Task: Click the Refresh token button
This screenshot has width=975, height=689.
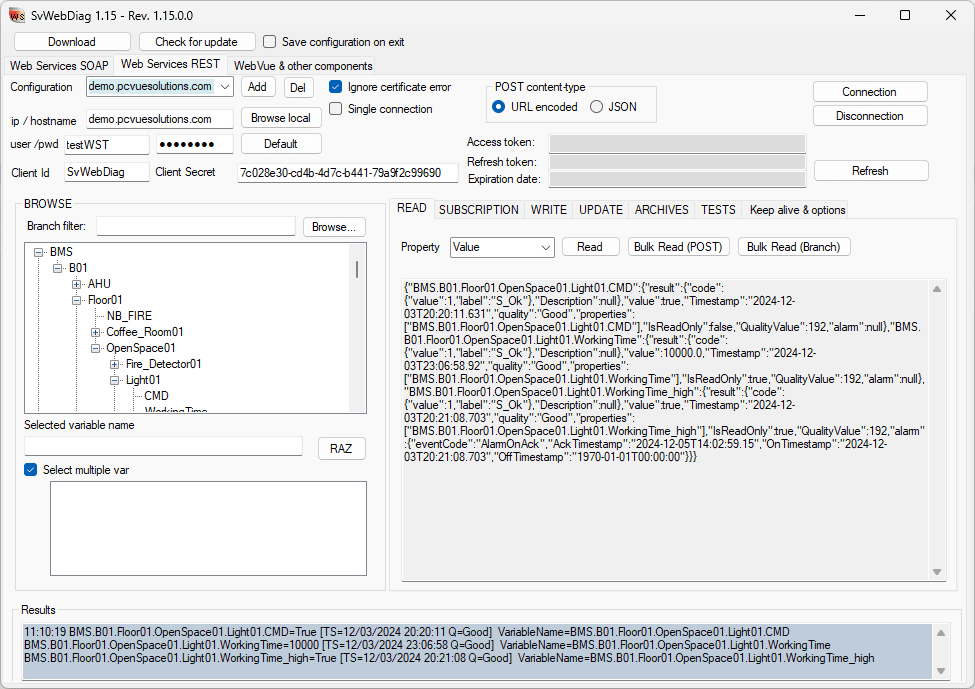Action: pos(871,171)
